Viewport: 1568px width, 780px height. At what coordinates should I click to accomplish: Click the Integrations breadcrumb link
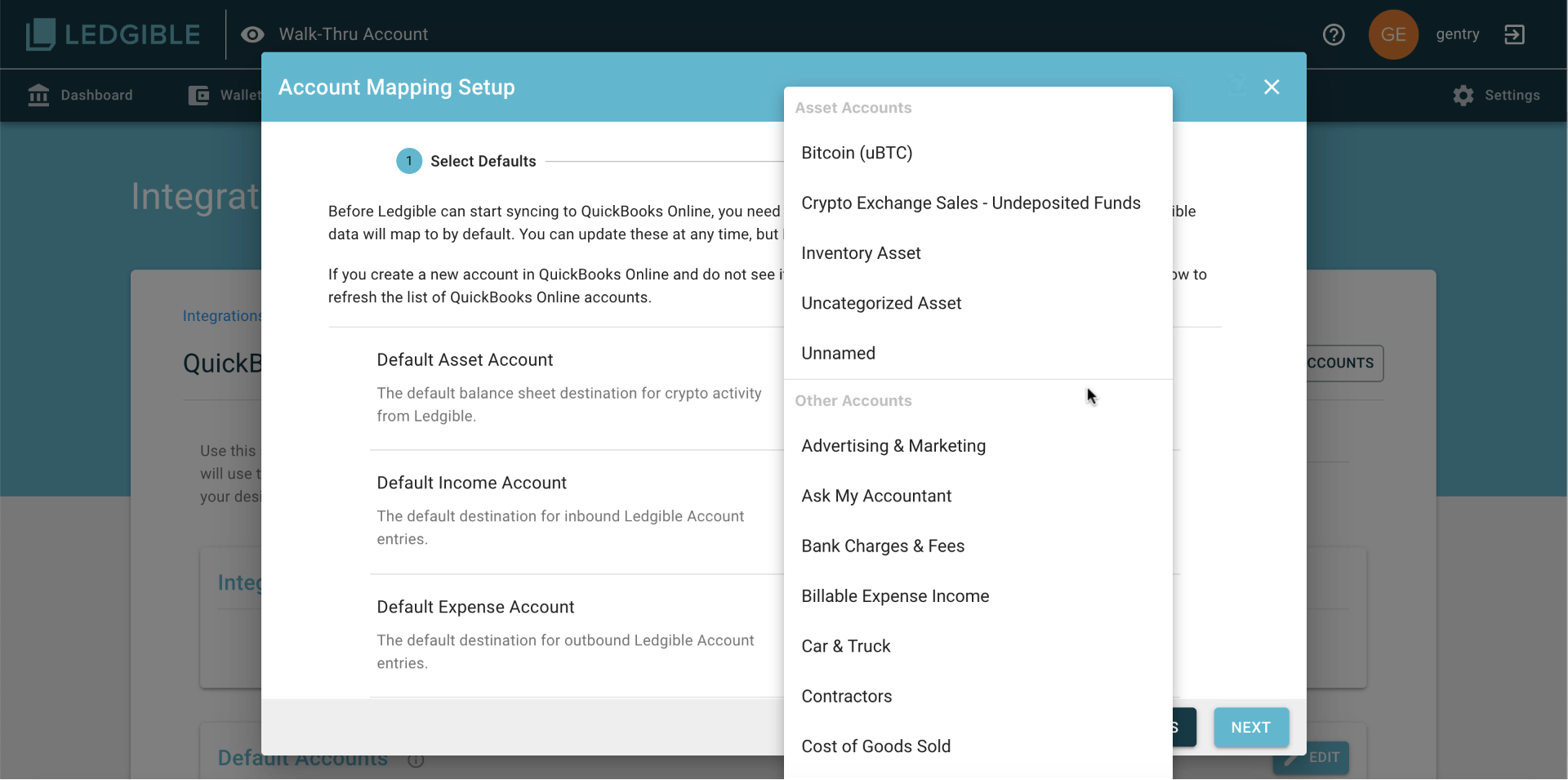coord(222,316)
